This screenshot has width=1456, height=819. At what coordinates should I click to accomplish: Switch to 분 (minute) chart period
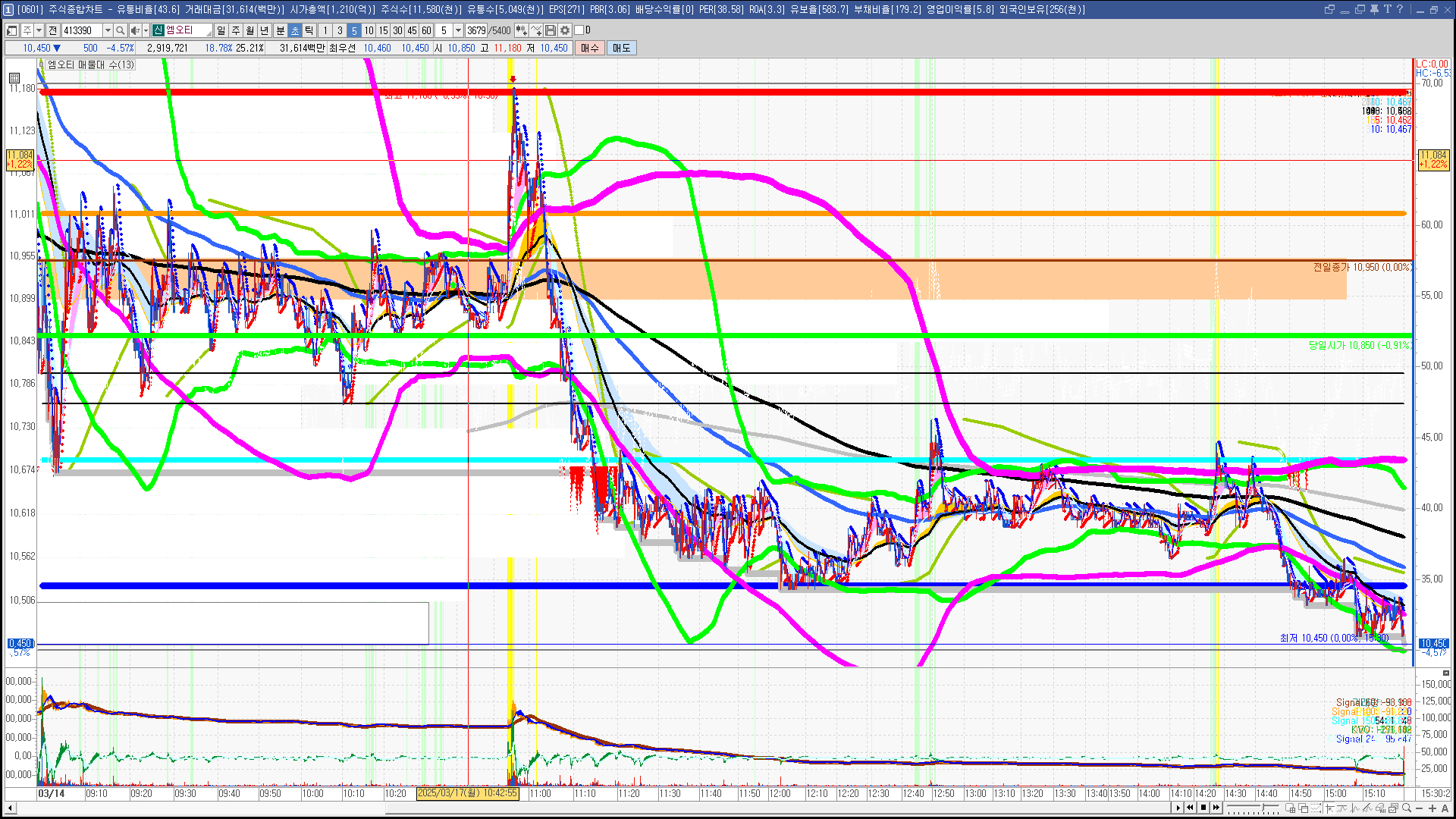tap(280, 30)
